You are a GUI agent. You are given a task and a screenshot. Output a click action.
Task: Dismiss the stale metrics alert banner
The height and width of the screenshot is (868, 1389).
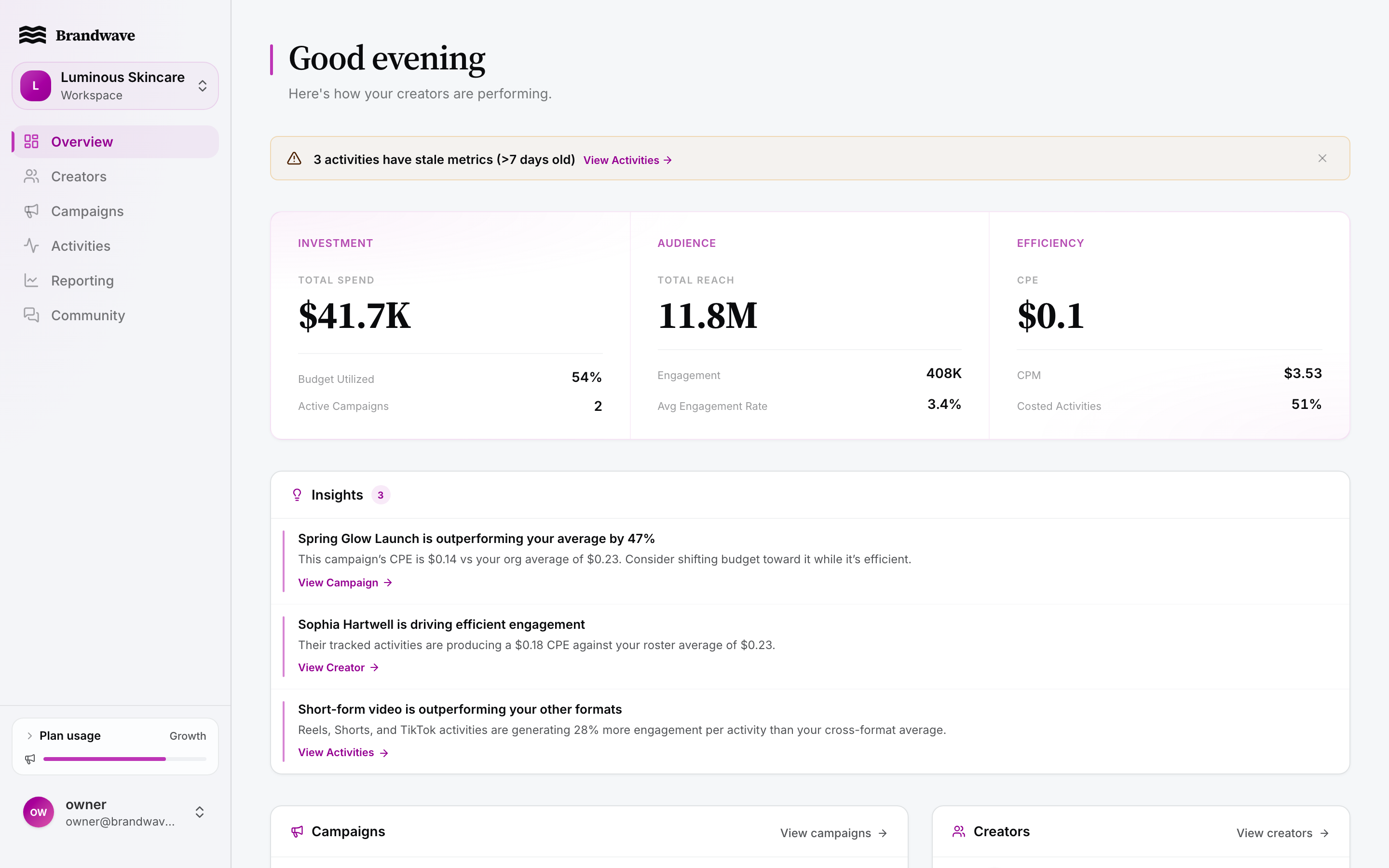coord(1322,159)
